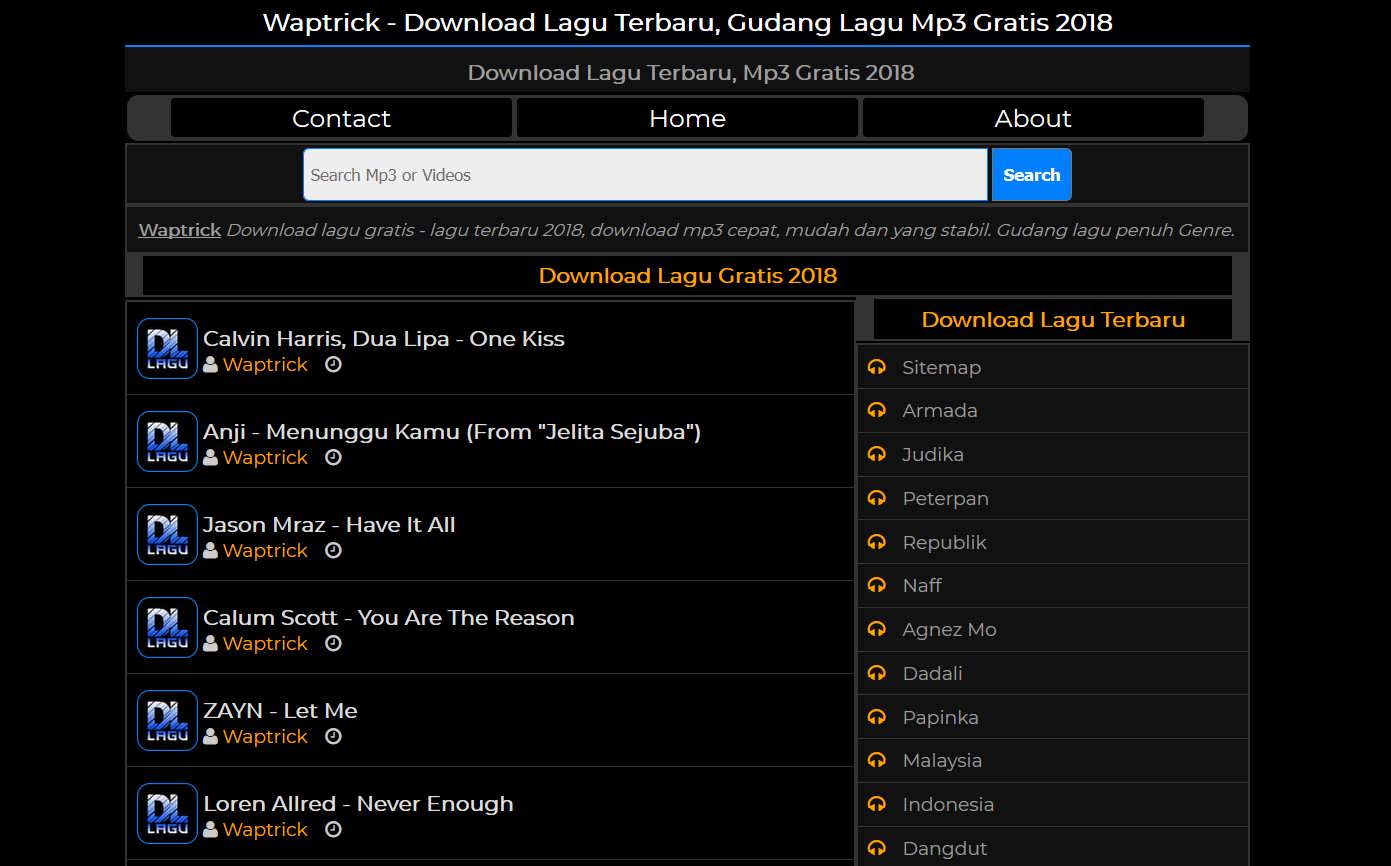
Task: Open Jason Mraz - Have It All
Action: (x=329, y=525)
